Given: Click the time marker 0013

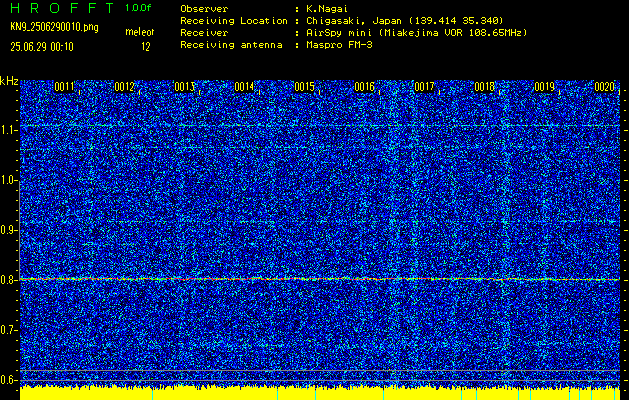Looking at the screenshot, I should coord(185,87).
